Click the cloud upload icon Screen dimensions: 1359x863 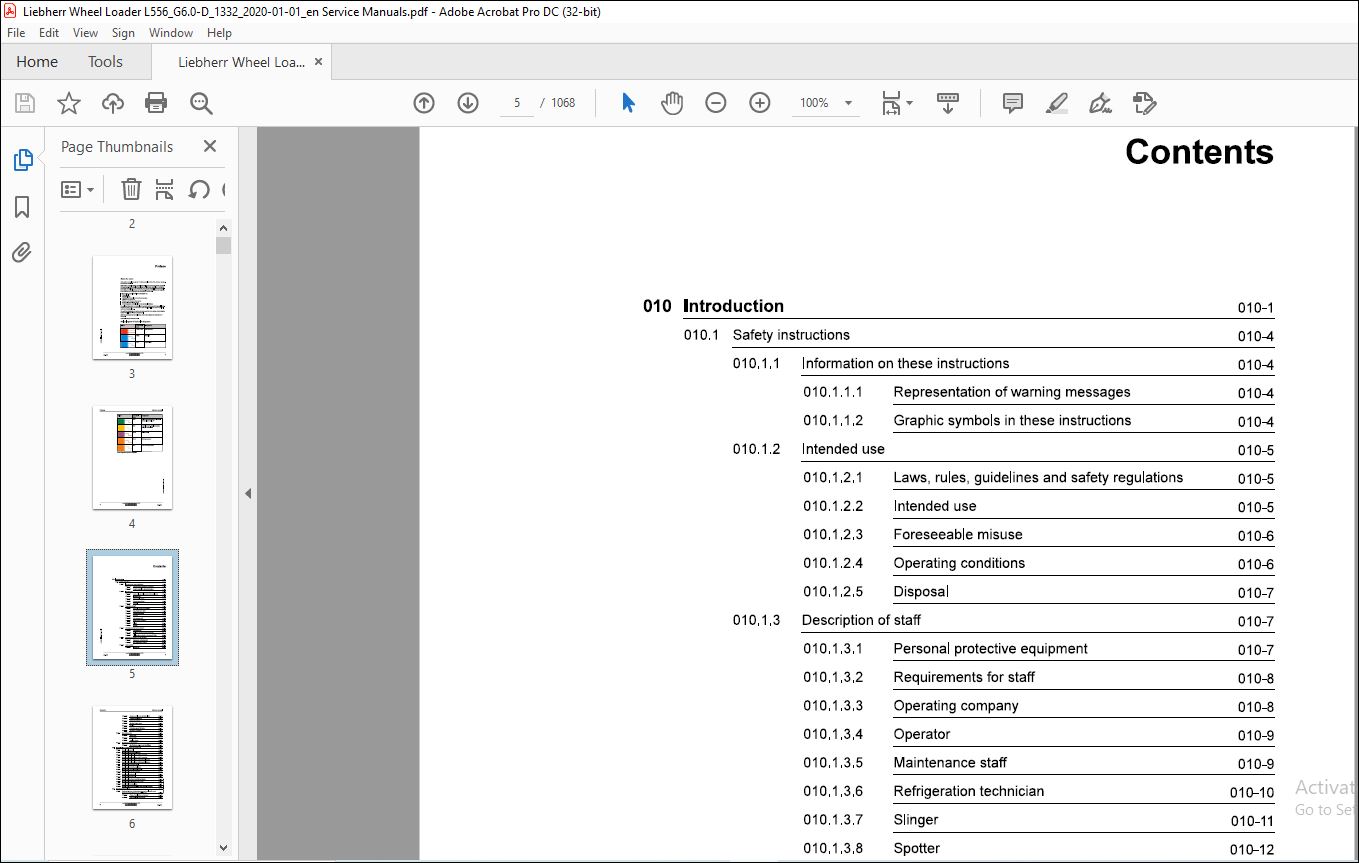tap(113, 103)
